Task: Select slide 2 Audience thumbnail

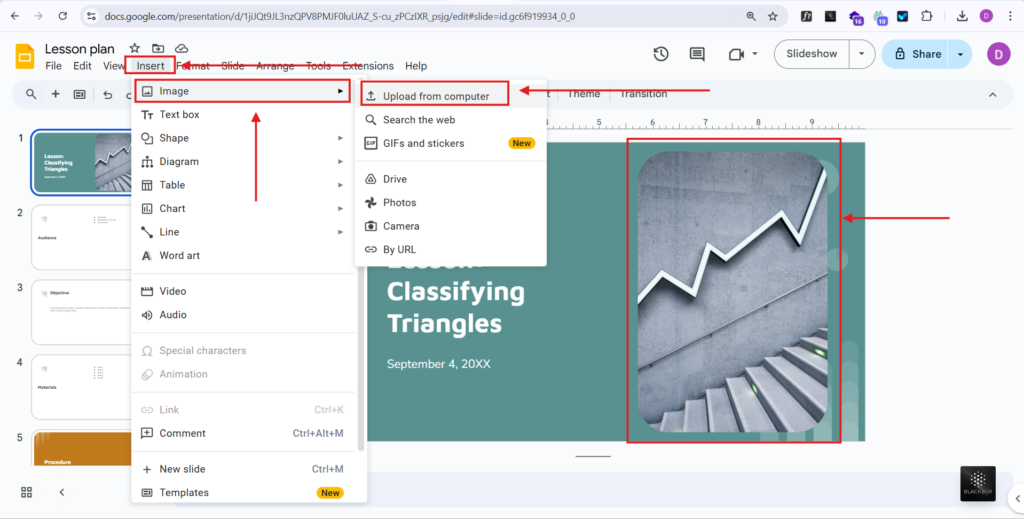Action: [82, 238]
